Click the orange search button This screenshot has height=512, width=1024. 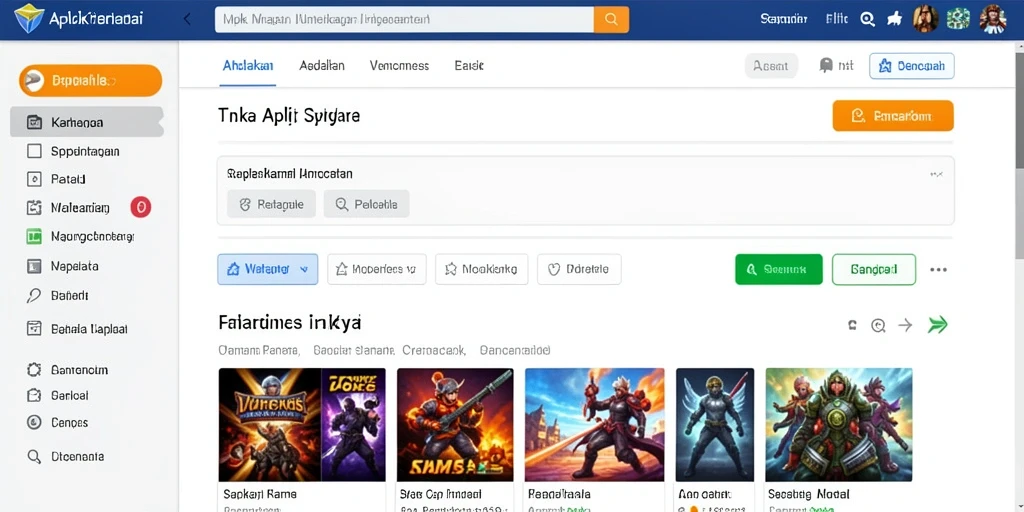click(x=611, y=20)
